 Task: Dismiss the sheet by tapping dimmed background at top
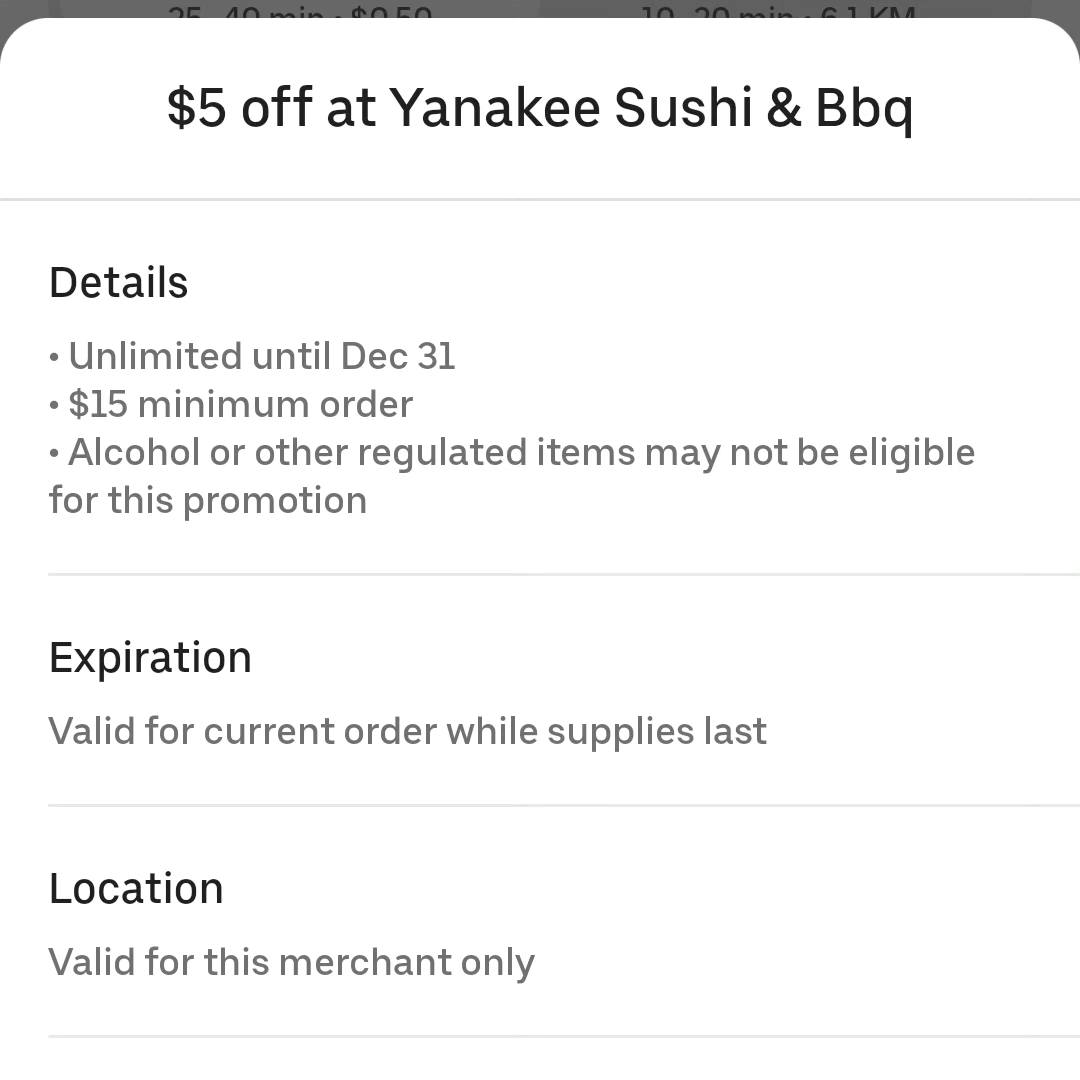[540, 7]
